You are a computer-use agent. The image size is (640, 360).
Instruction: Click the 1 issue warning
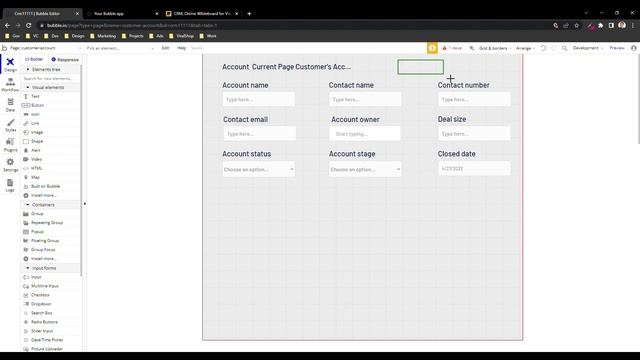(x=452, y=48)
